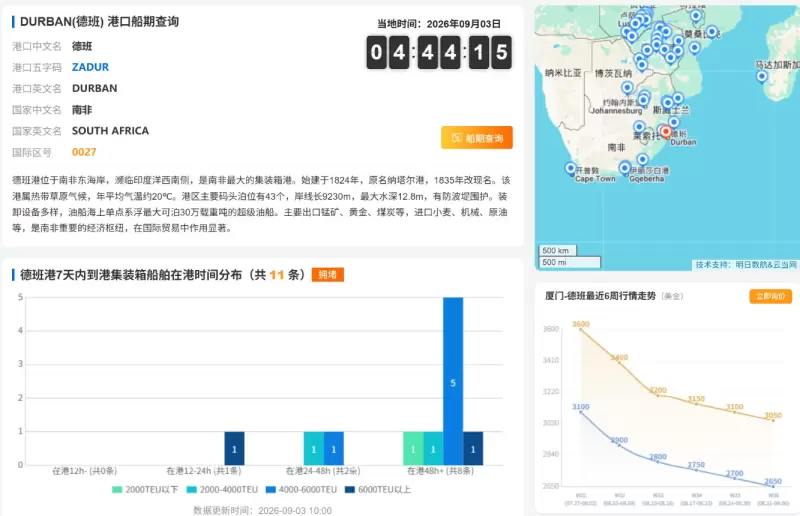Click the map pin near Johannesburg
The width and height of the screenshot is (800, 516).
click(x=643, y=100)
